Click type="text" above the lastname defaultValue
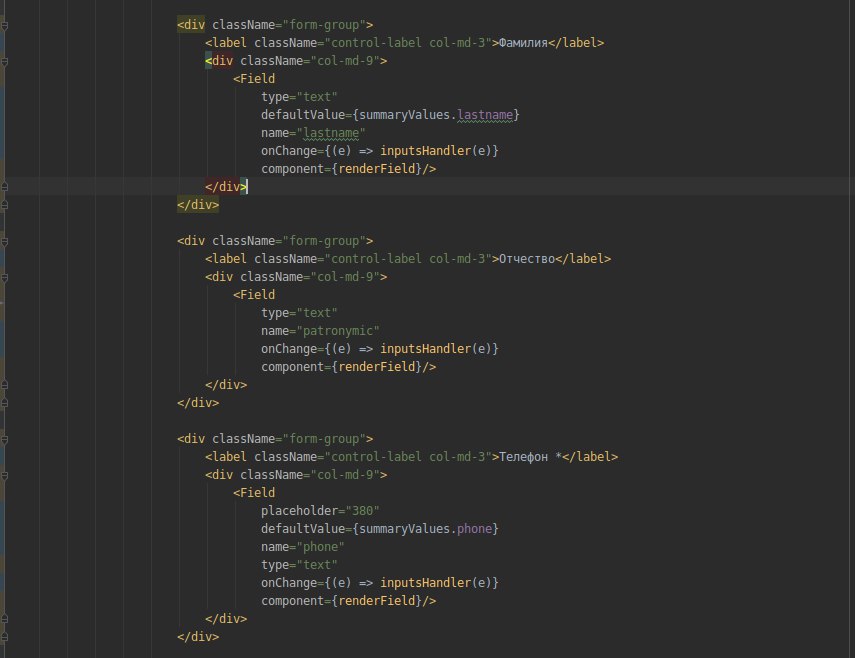The height and width of the screenshot is (658, 855). click(x=299, y=96)
